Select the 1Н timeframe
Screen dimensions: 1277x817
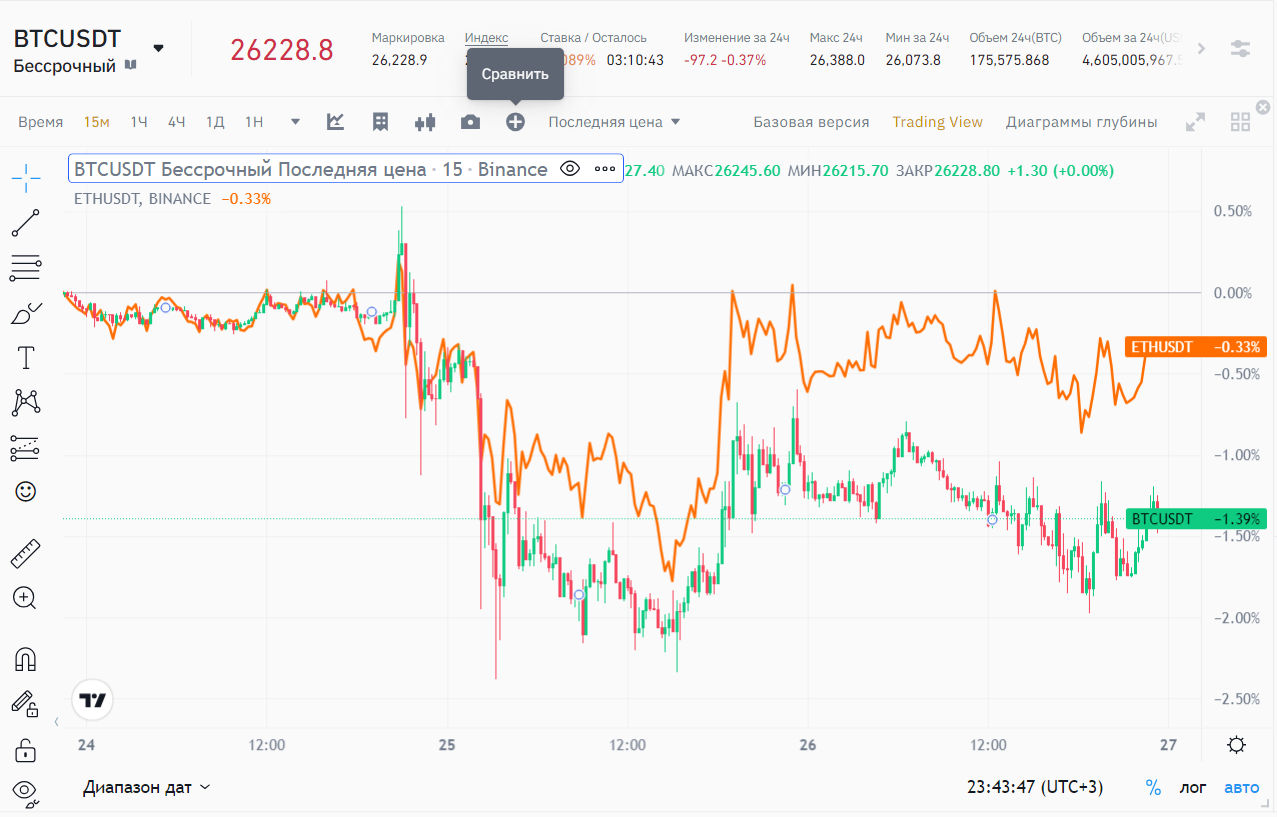tap(254, 122)
